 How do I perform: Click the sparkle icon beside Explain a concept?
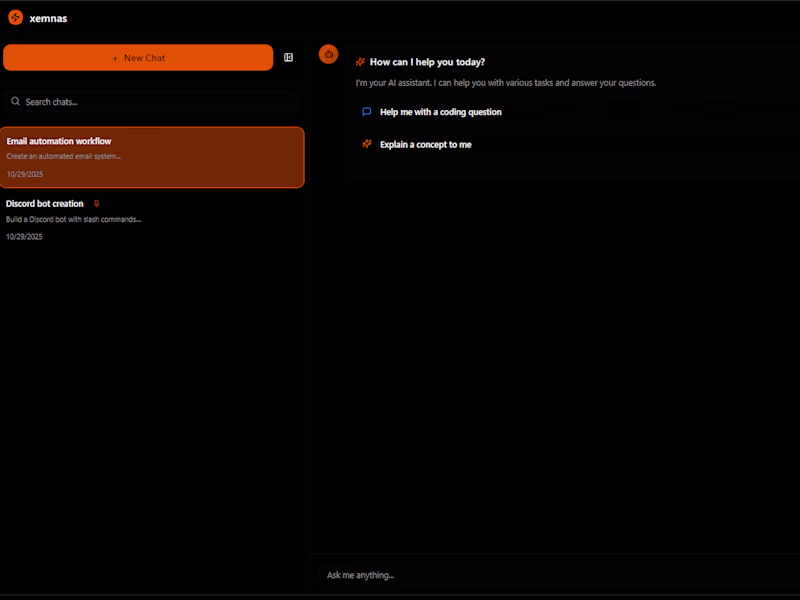(367, 144)
